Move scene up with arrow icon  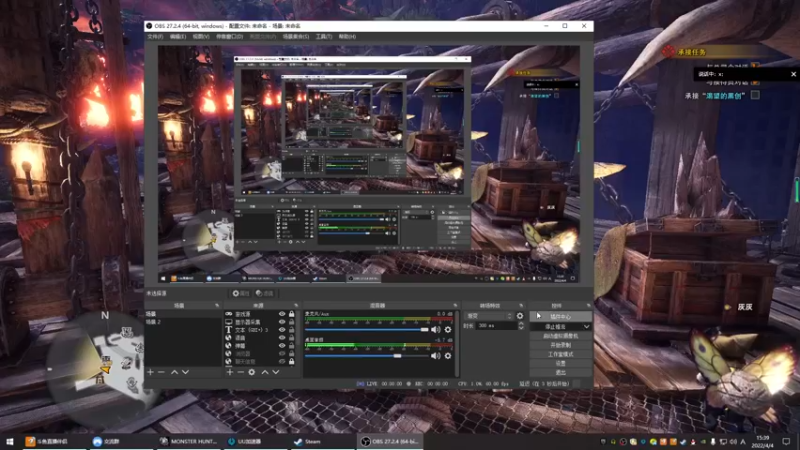coord(174,372)
